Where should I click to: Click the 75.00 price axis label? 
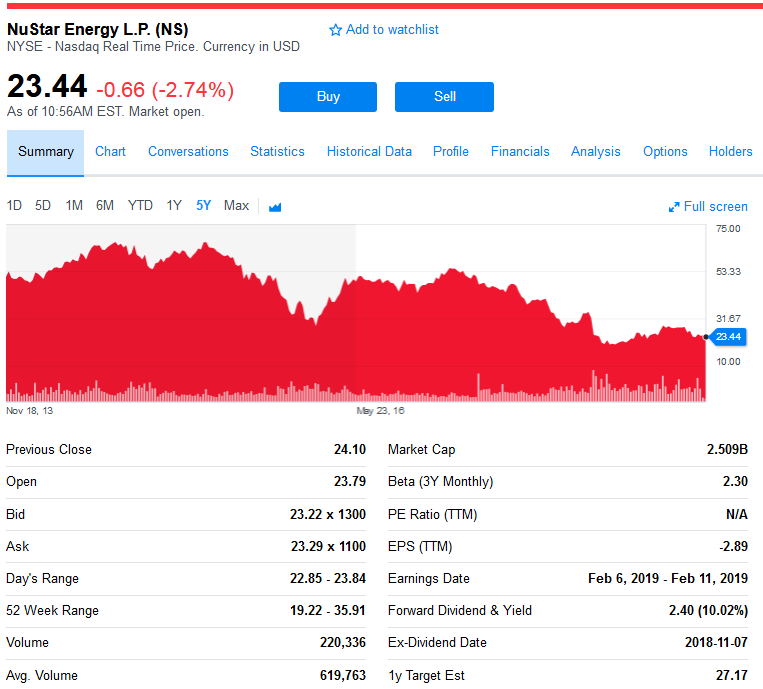point(728,229)
